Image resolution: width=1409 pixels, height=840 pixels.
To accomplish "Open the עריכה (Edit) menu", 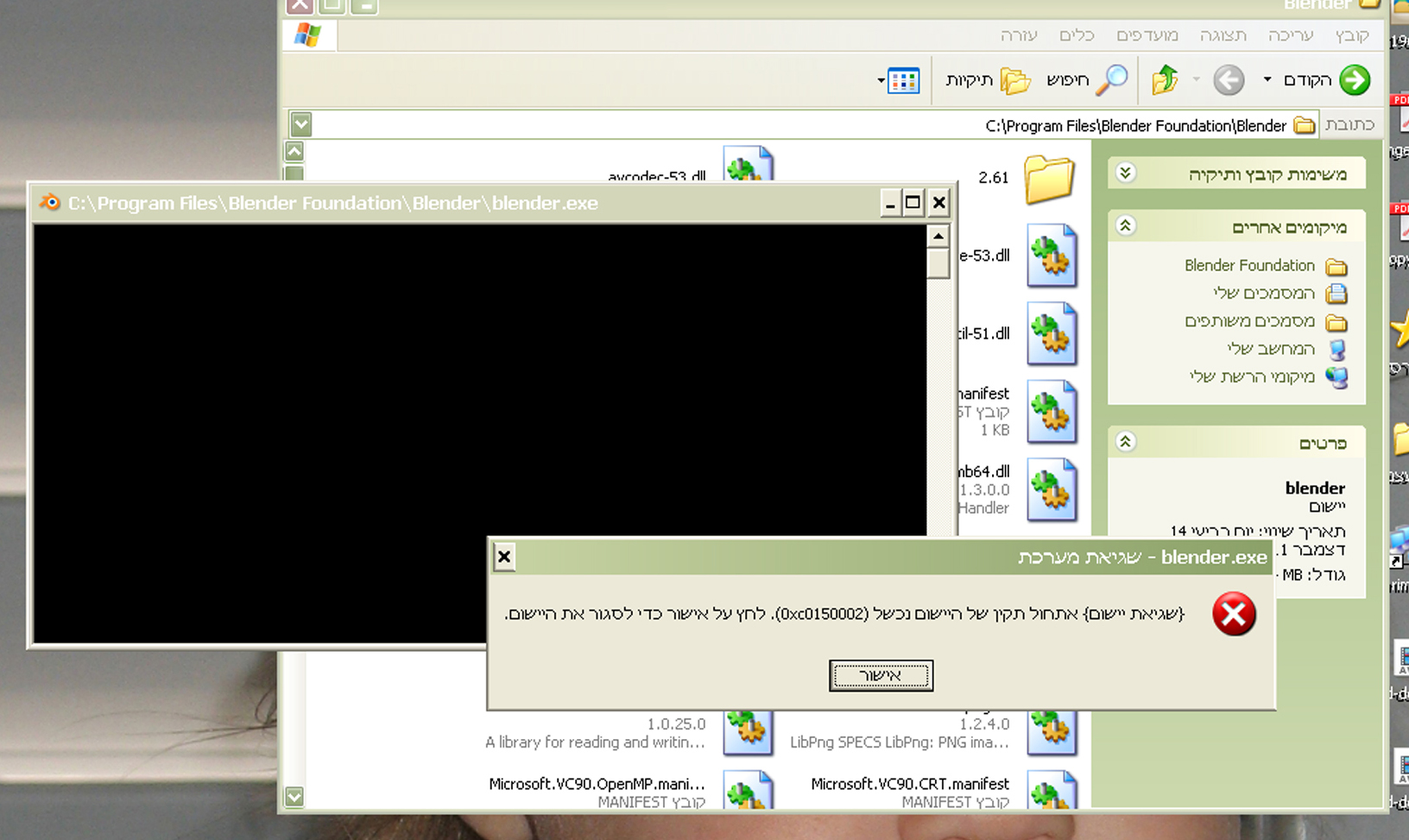I will pyautogui.click(x=1291, y=35).
